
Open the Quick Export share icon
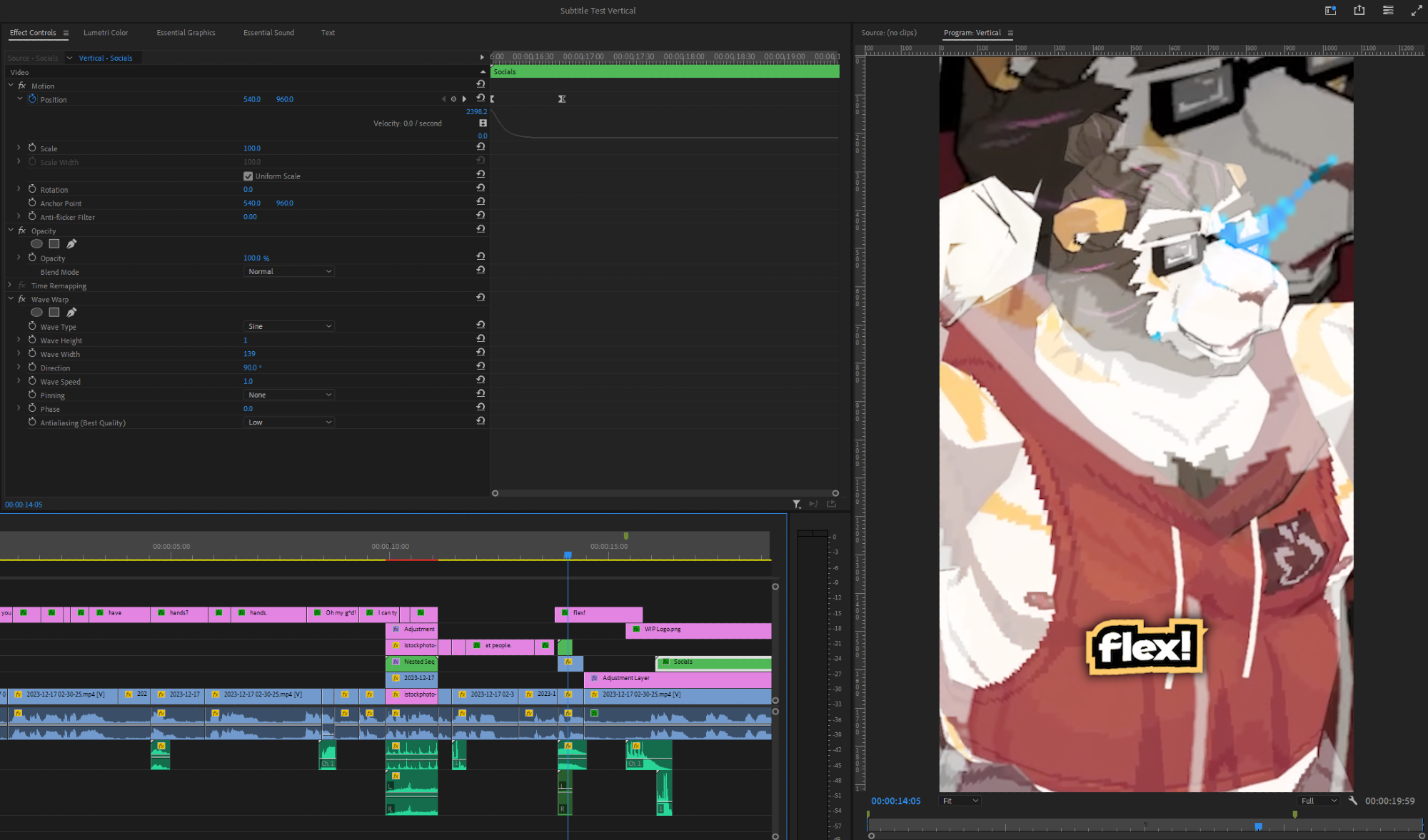click(x=1359, y=10)
